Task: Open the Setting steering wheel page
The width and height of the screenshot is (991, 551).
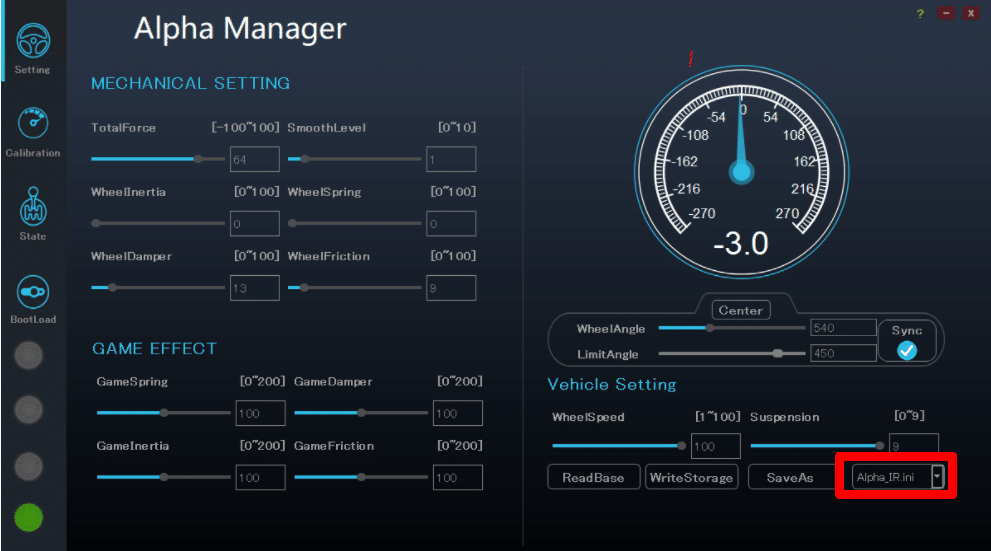Action: pyautogui.click(x=33, y=48)
